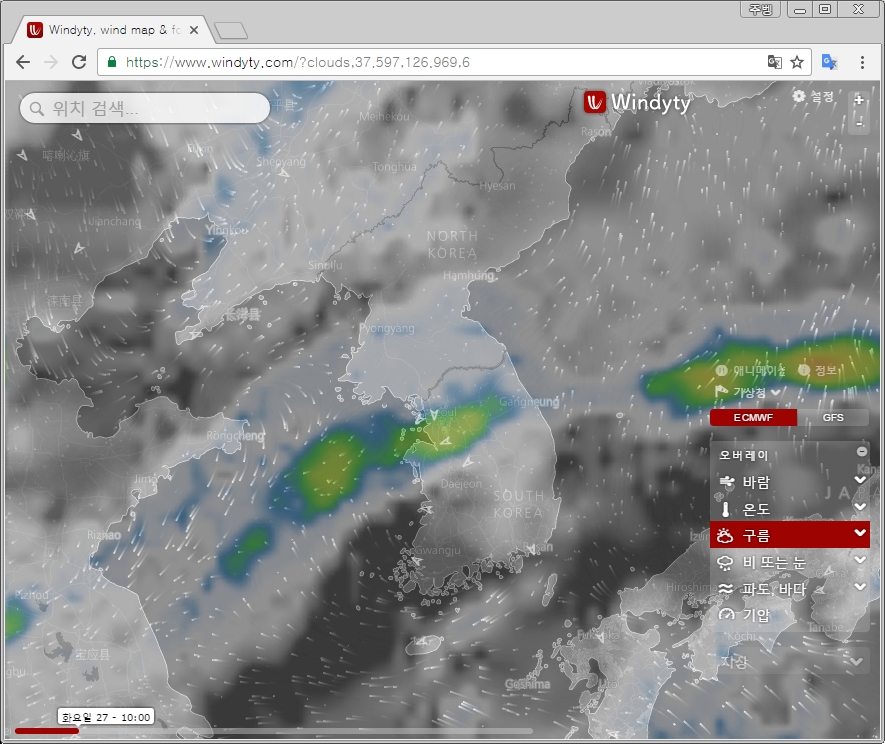Collapse the 오버레이 panel with the minus button
This screenshot has height=744, width=885.
tap(861, 452)
